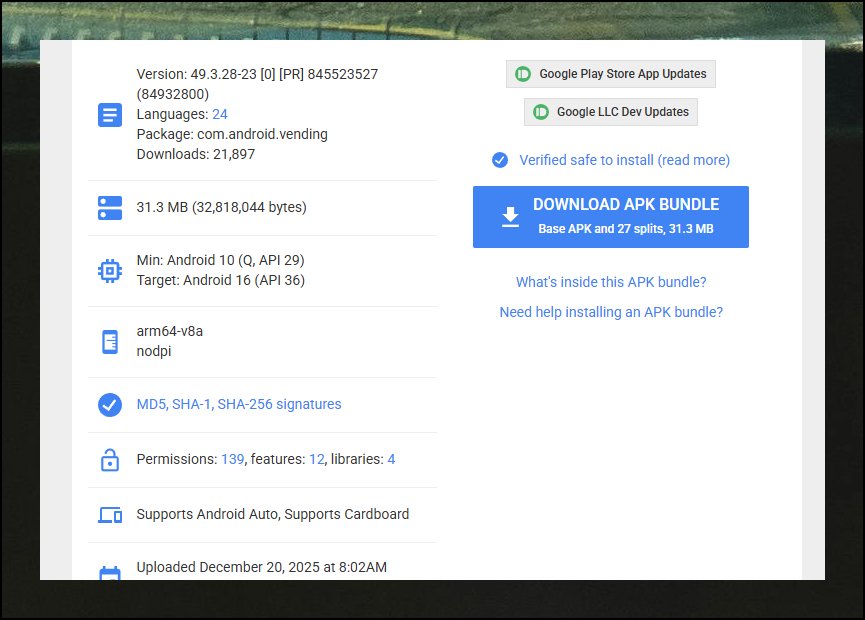This screenshot has height=620, width=865.
Task: Click the upload date calendar icon
Action: click(110, 573)
